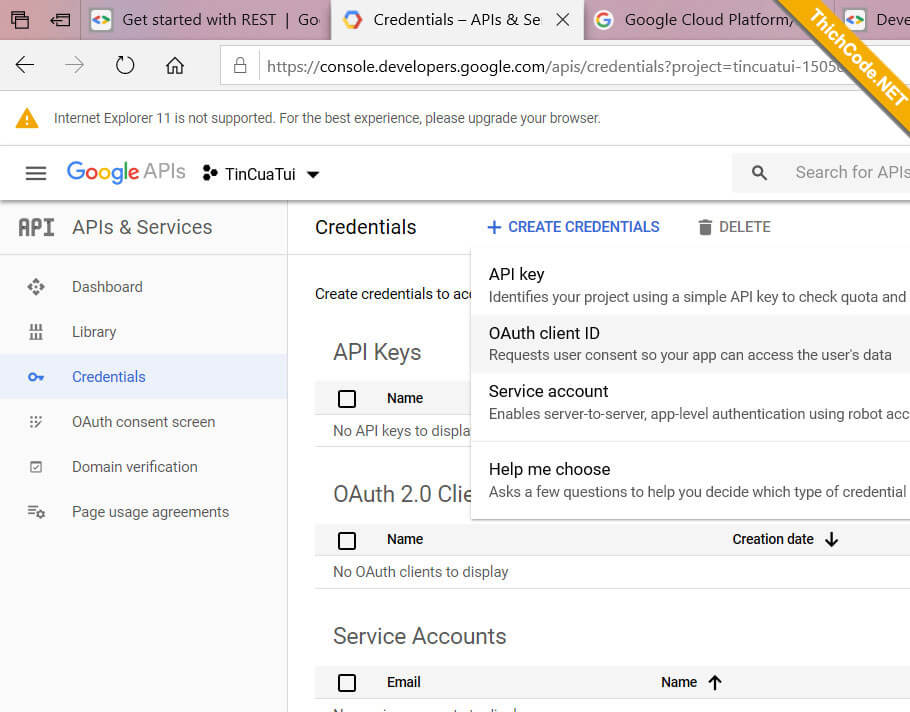910x712 pixels.
Task: Click 'No OAuth clients to display' text
Action: pyautogui.click(x=420, y=572)
